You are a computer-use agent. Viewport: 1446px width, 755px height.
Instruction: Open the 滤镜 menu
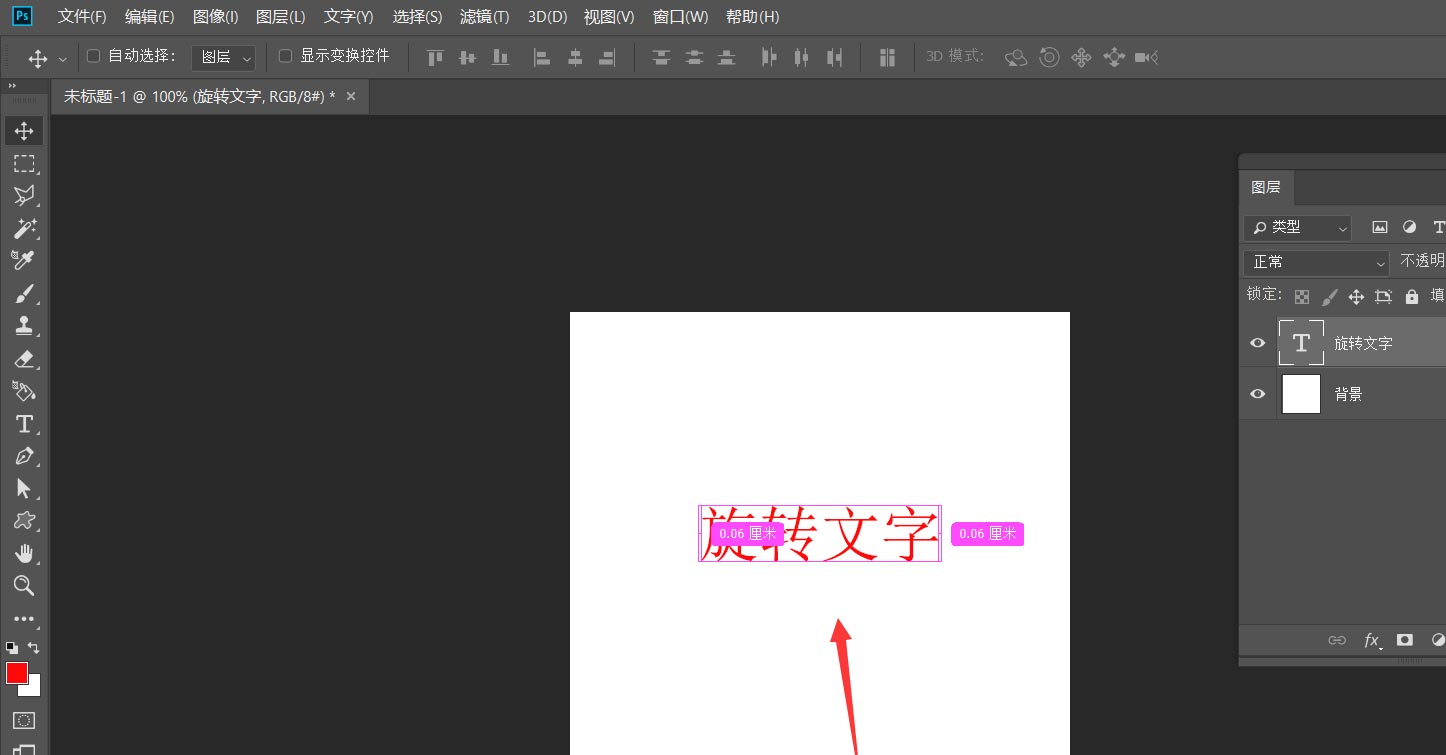[484, 16]
